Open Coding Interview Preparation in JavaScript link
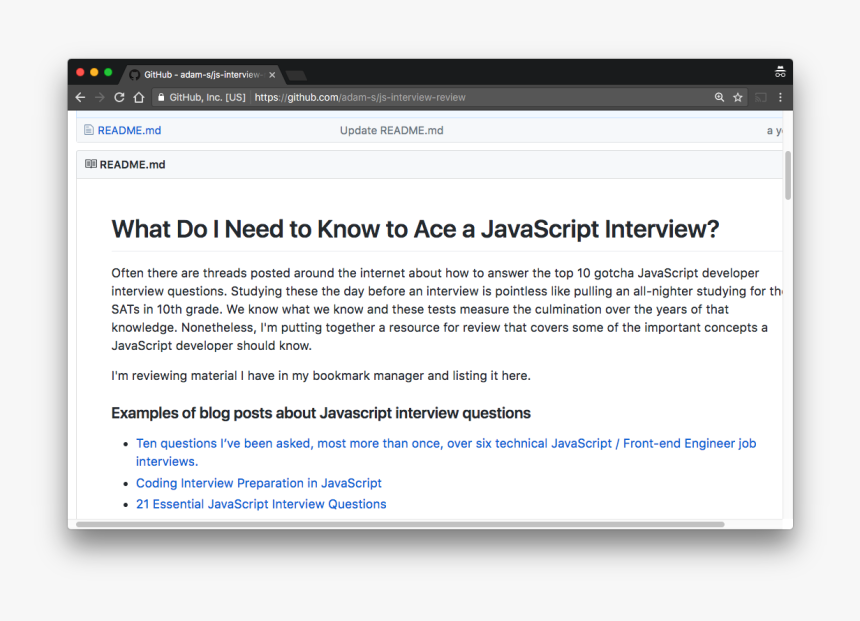 (259, 483)
